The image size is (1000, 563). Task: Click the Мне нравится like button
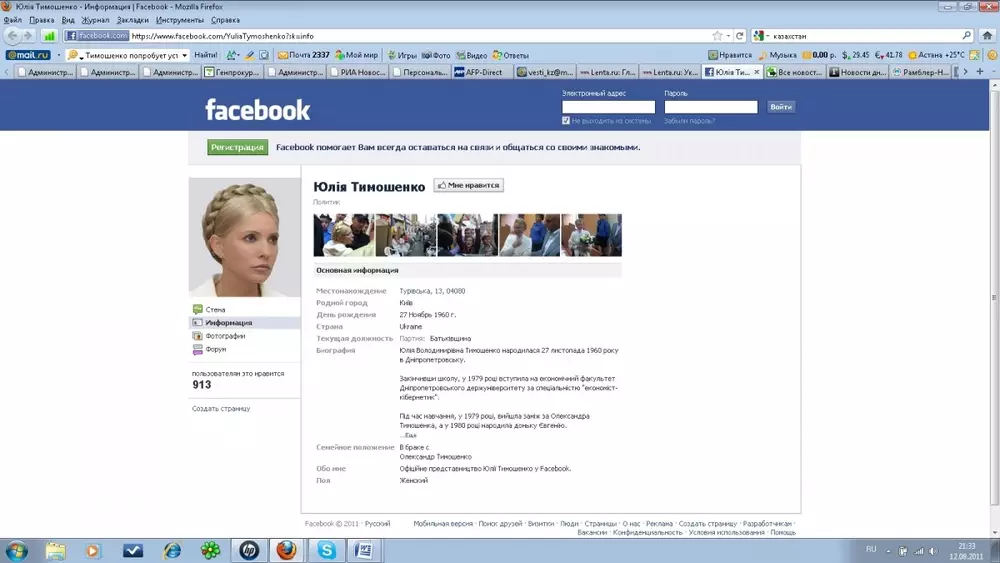468,185
